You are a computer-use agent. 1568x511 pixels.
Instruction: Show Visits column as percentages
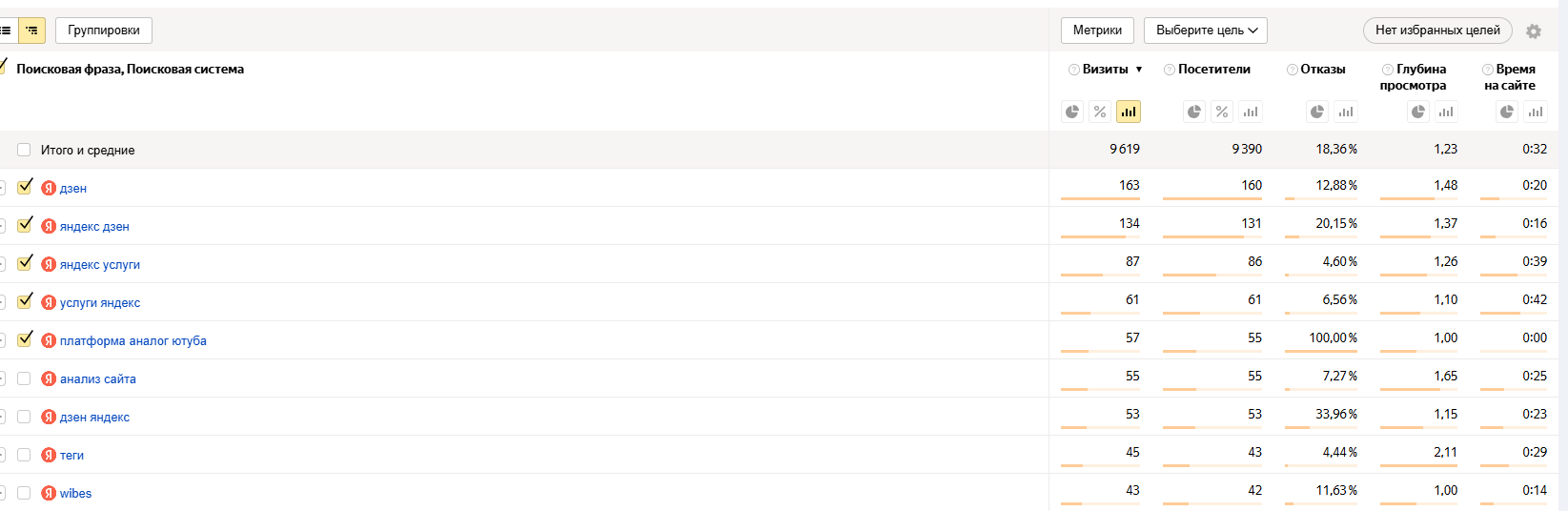[1100, 112]
